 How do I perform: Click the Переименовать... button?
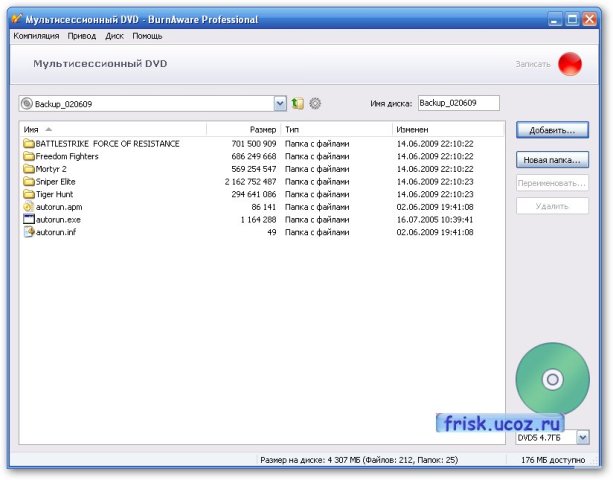click(x=552, y=183)
